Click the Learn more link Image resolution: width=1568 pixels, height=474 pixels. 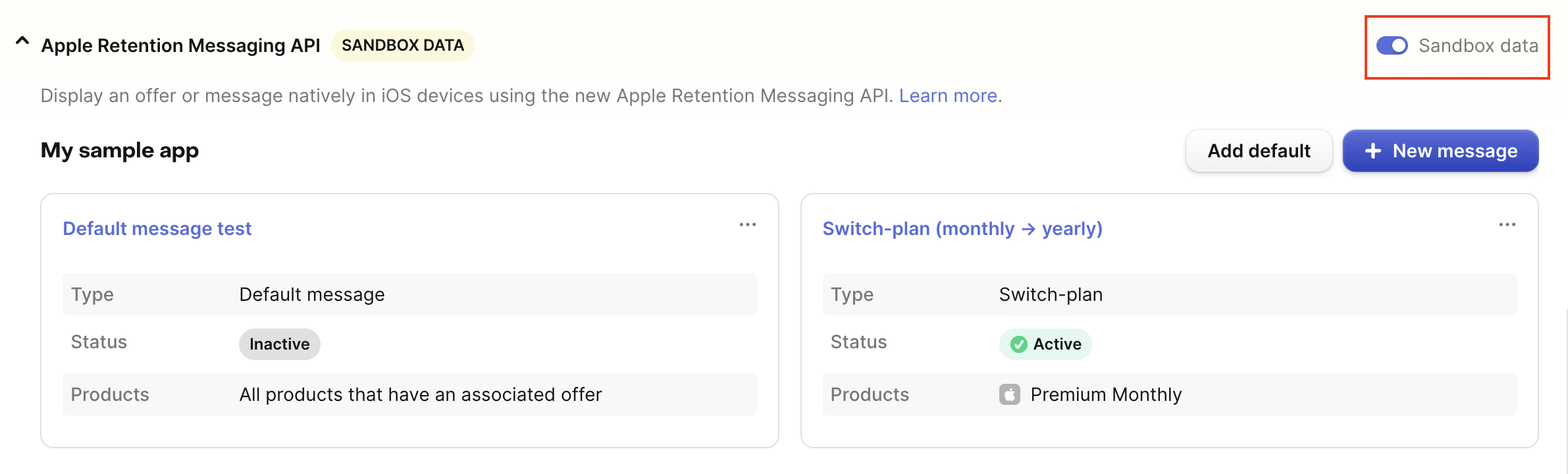point(948,96)
